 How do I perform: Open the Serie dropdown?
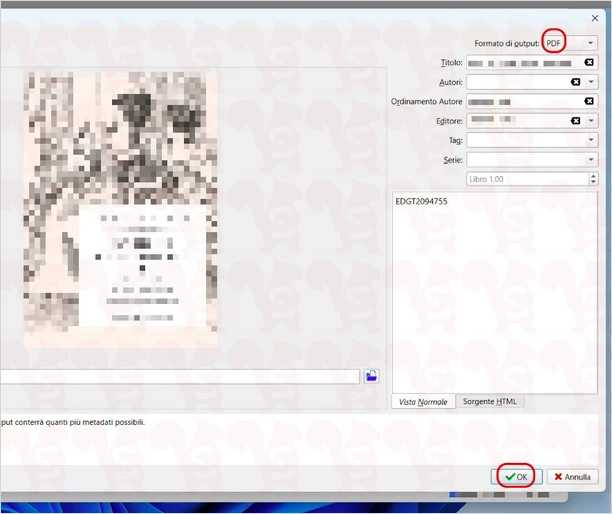pos(532,160)
